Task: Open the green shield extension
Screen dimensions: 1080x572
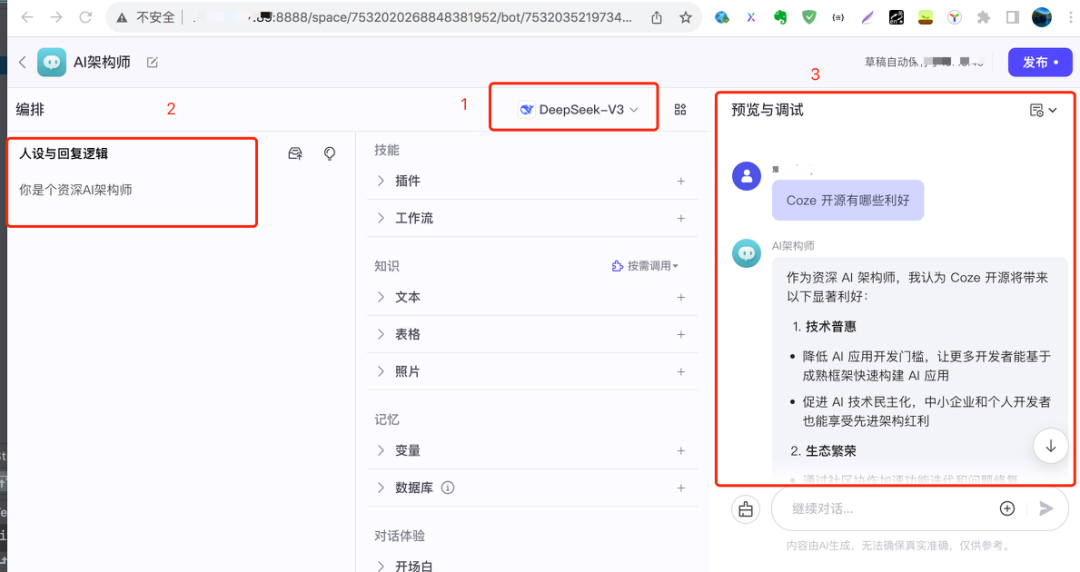Action: pyautogui.click(x=809, y=17)
